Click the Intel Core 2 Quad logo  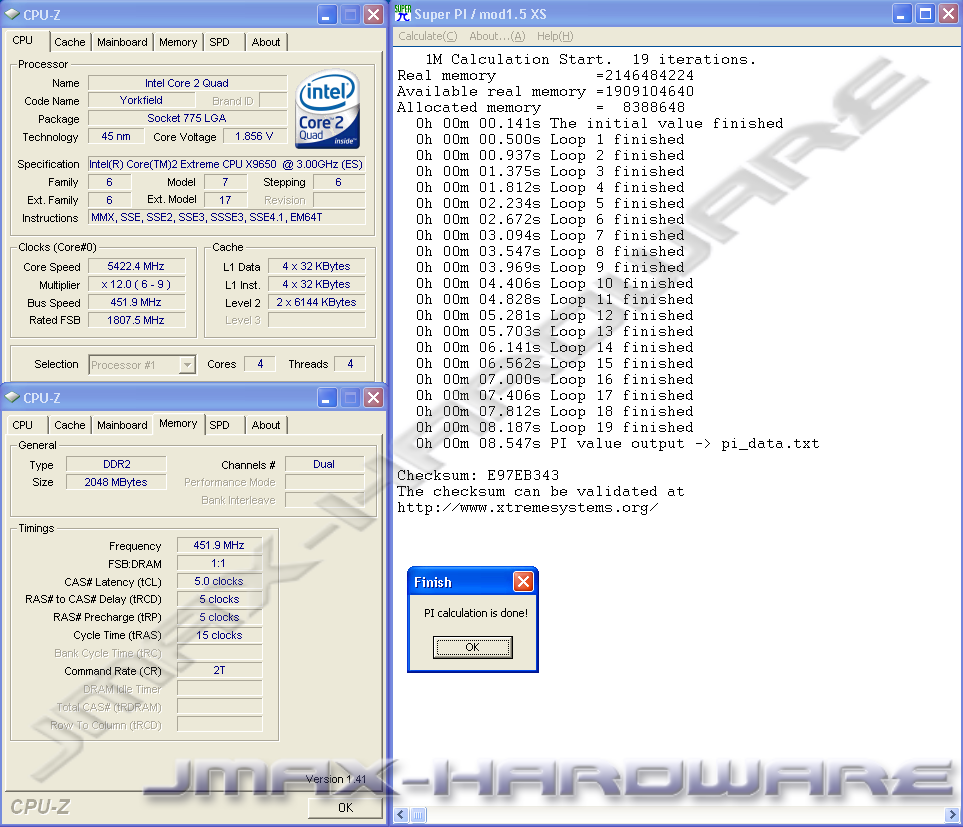(327, 109)
